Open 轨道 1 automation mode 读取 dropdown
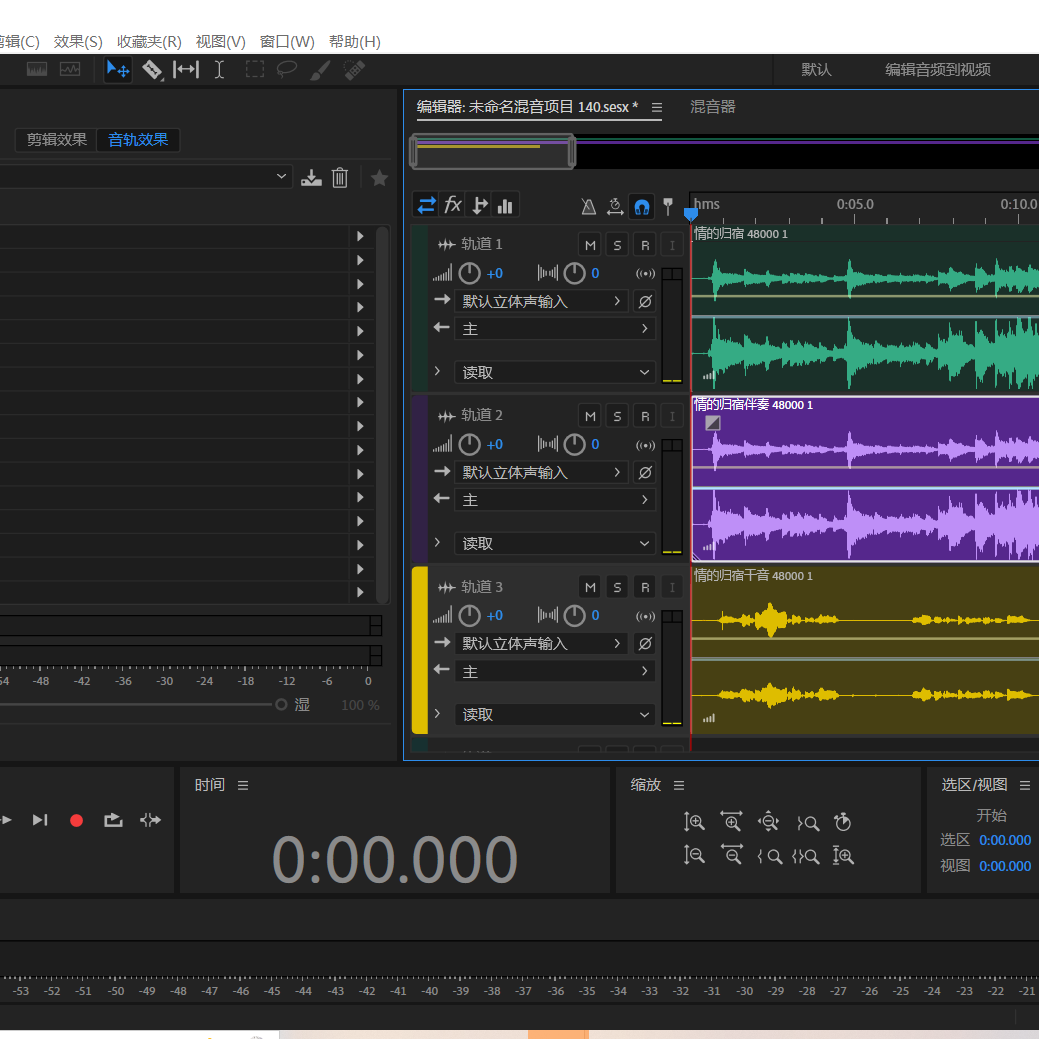 pyautogui.click(x=555, y=372)
